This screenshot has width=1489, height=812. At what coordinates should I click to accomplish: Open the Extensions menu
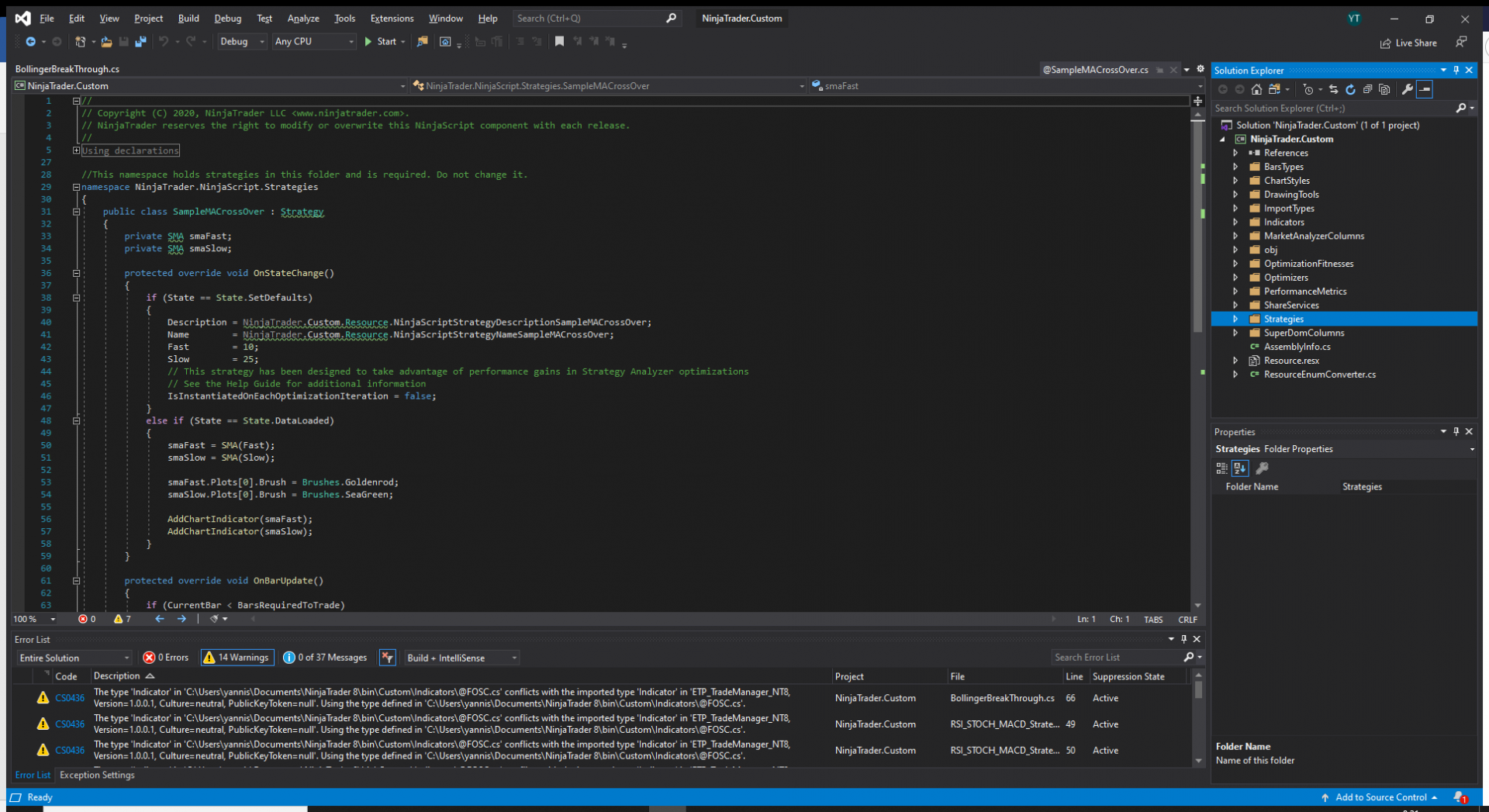point(392,19)
